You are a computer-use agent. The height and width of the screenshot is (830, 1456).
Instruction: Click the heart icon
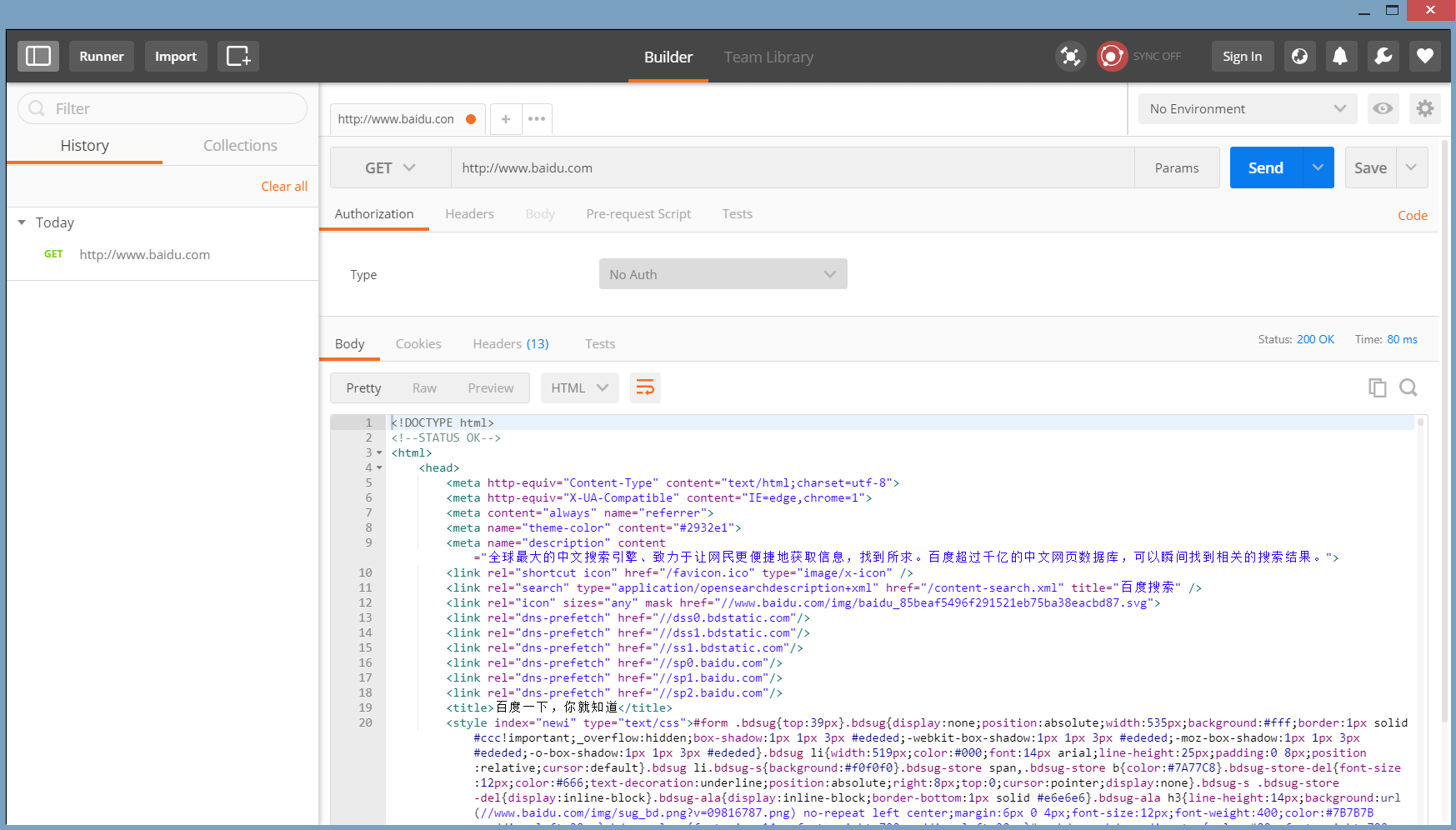(x=1425, y=56)
